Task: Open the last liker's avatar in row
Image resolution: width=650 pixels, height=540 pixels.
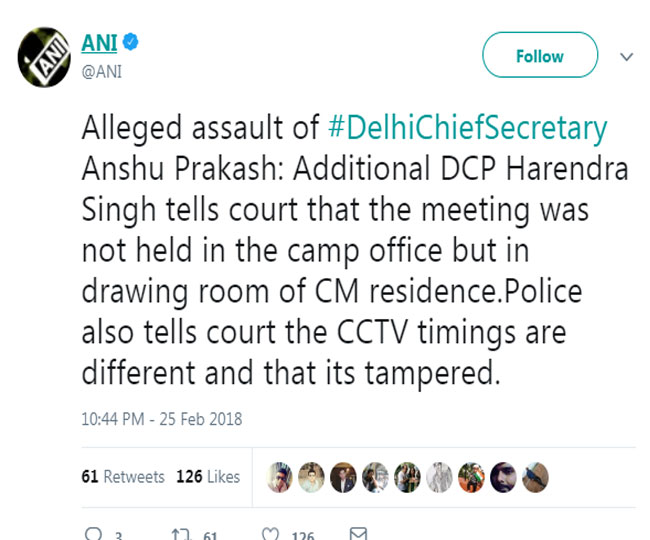Action: click(536, 477)
